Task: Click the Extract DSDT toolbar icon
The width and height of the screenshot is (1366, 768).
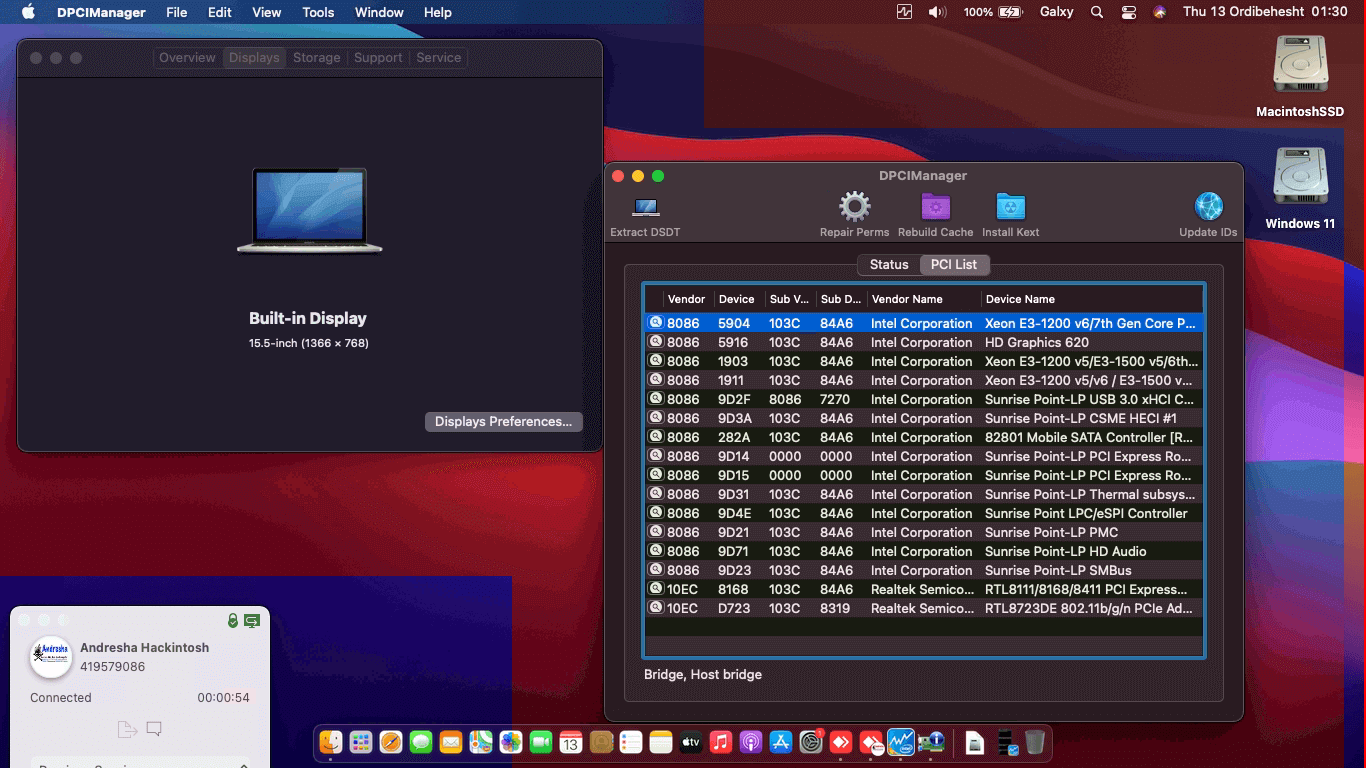Action: tap(646, 208)
